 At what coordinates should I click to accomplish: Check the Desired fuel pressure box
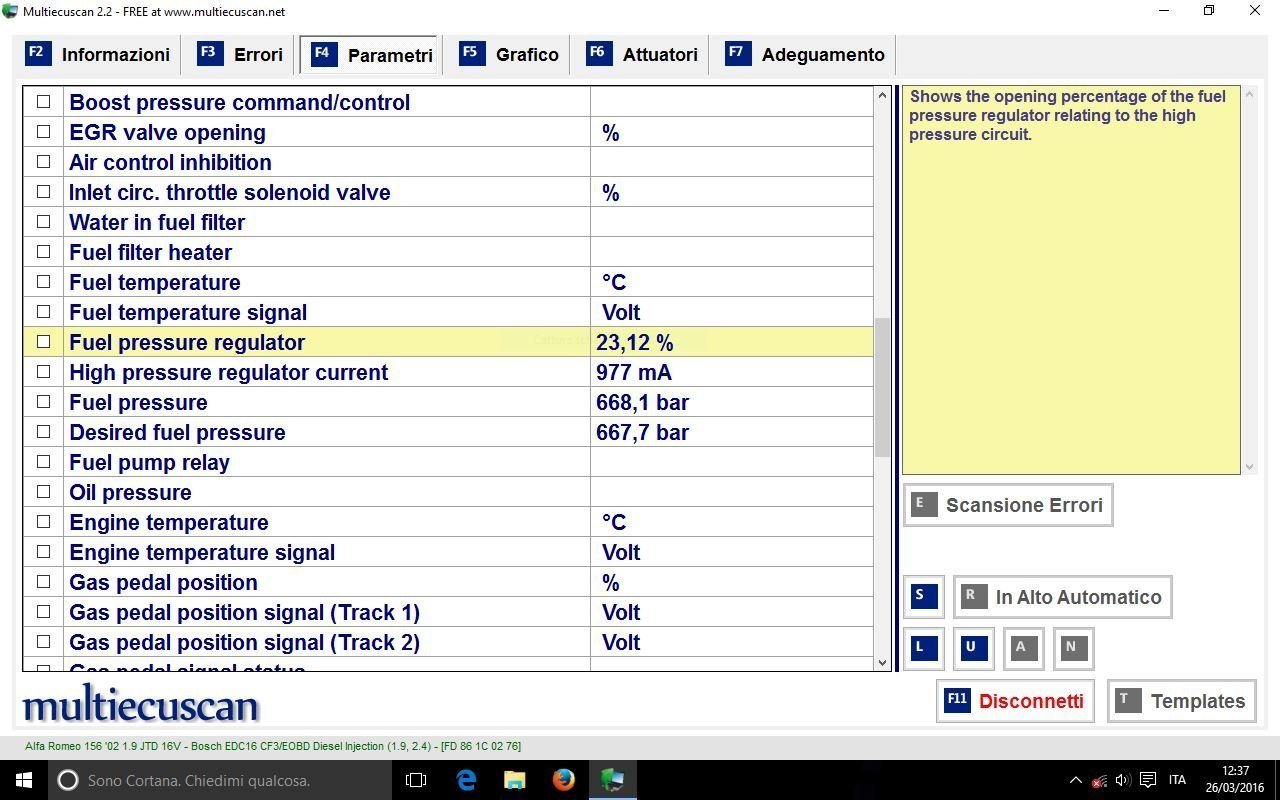pyautogui.click(x=43, y=431)
